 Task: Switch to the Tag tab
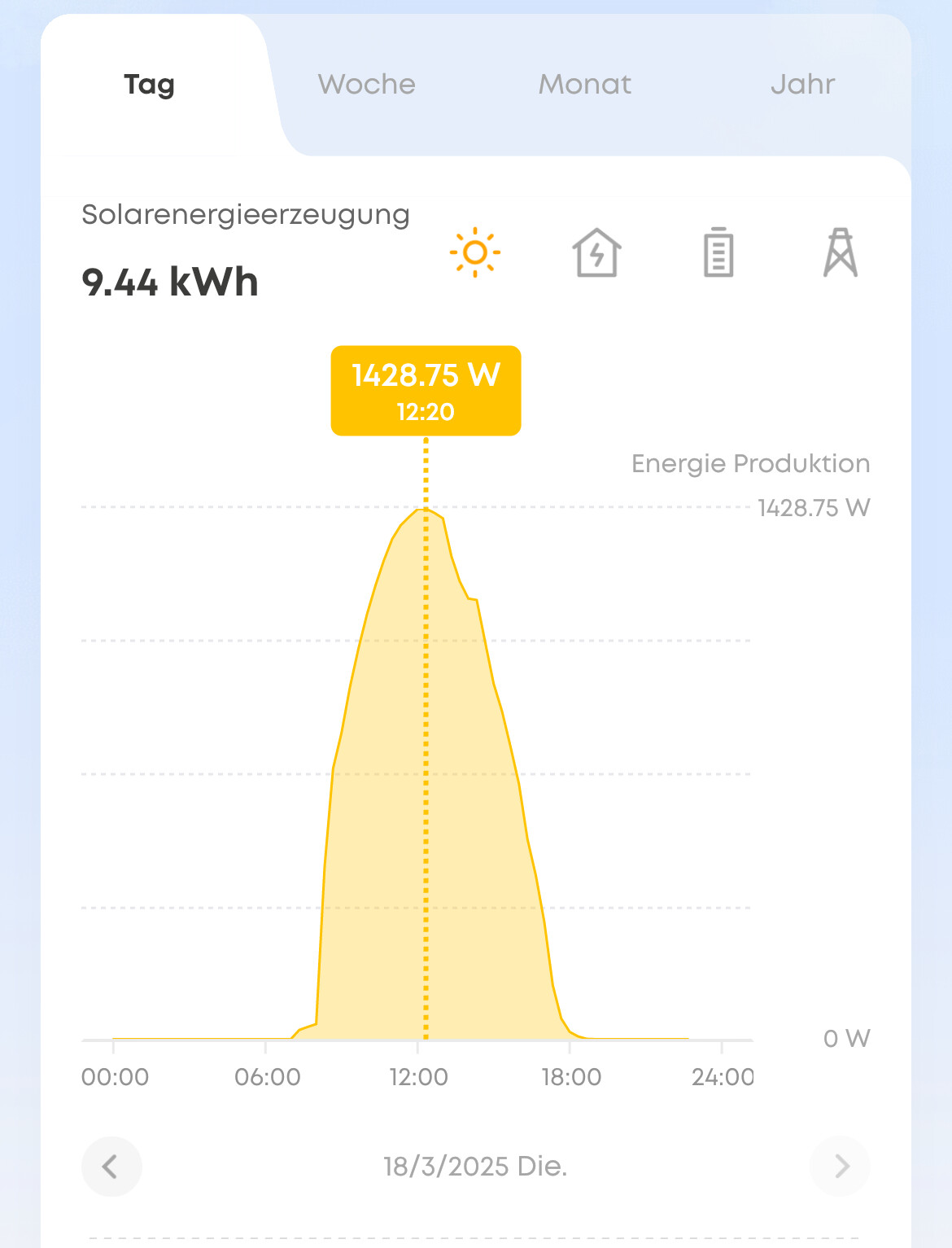[150, 85]
